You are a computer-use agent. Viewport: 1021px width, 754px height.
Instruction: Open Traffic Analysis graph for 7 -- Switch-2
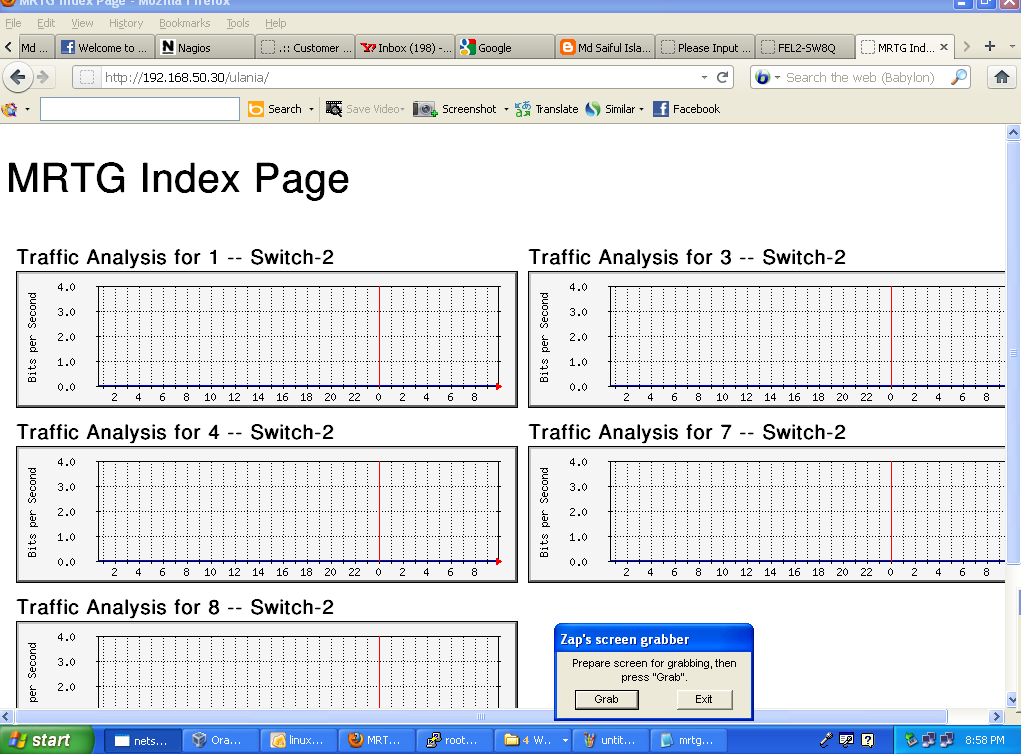(767, 514)
